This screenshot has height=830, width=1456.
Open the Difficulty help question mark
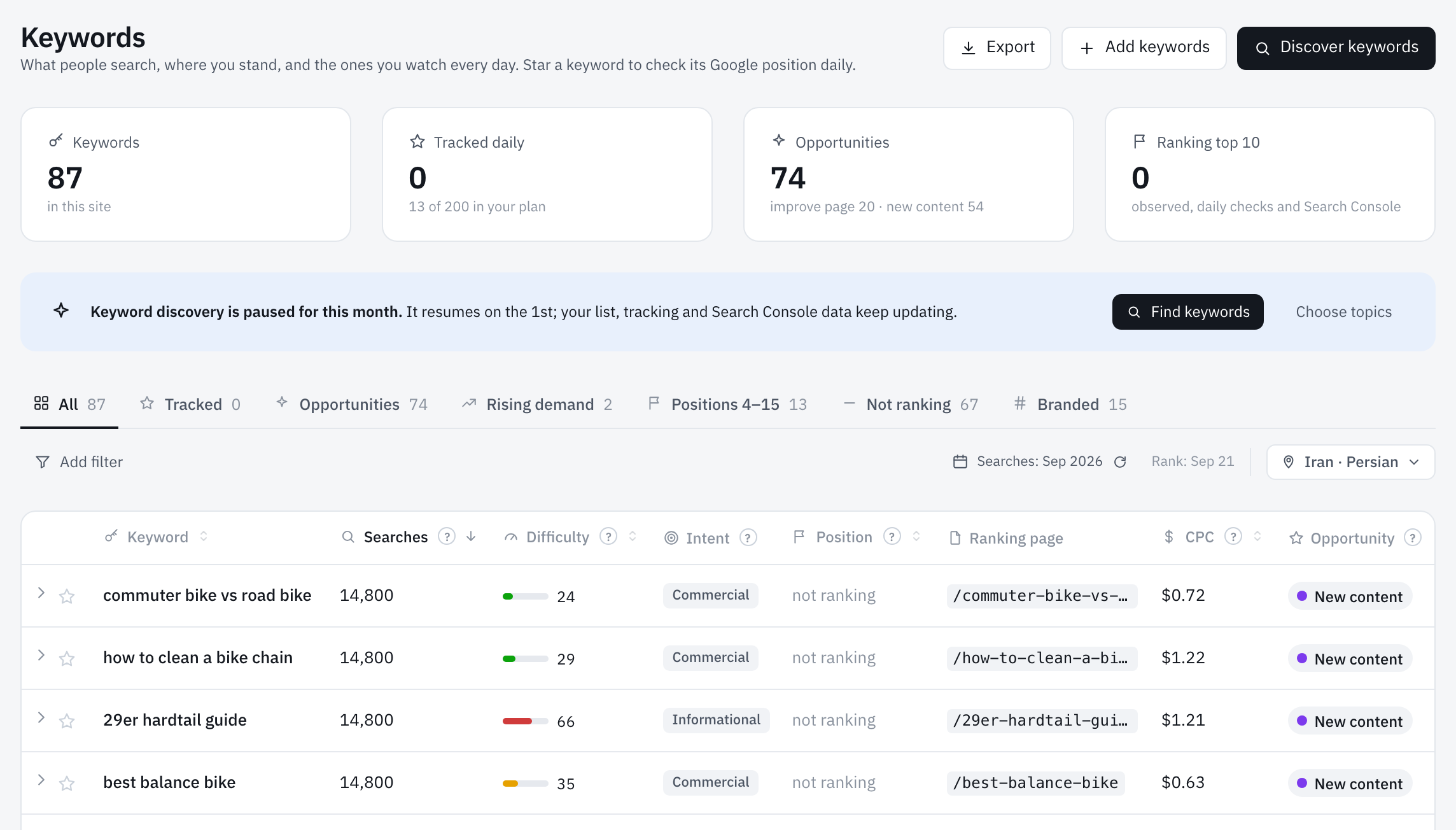[608, 537]
